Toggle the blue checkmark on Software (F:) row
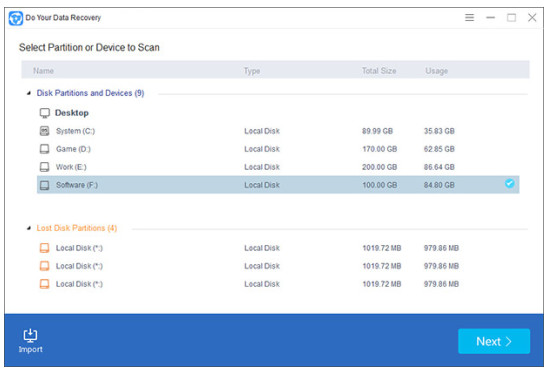 [x=510, y=183]
